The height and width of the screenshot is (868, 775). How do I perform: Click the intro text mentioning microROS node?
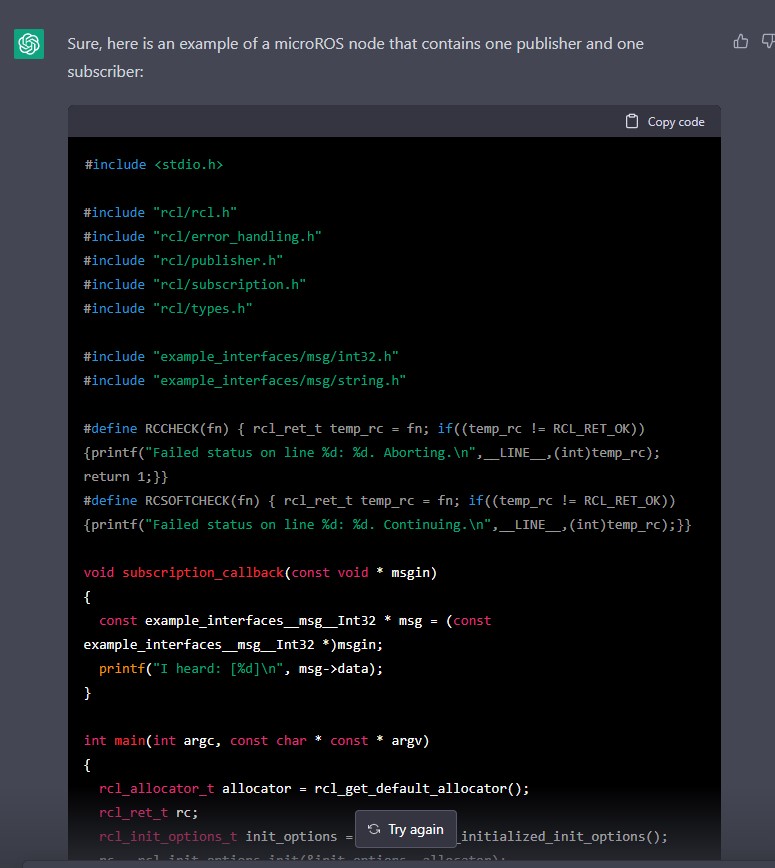coord(355,58)
